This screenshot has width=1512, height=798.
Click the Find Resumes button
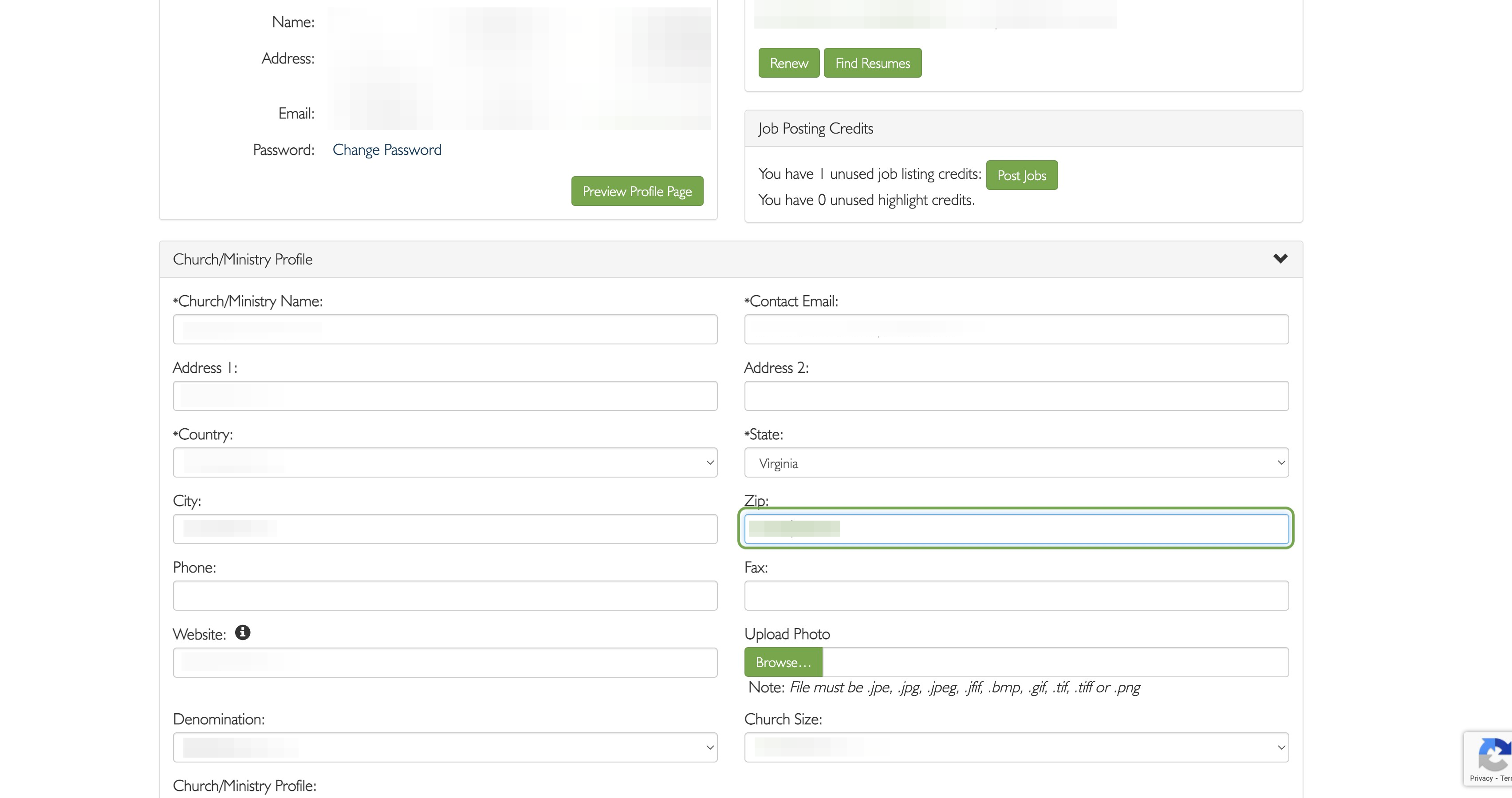tap(872, 63)
